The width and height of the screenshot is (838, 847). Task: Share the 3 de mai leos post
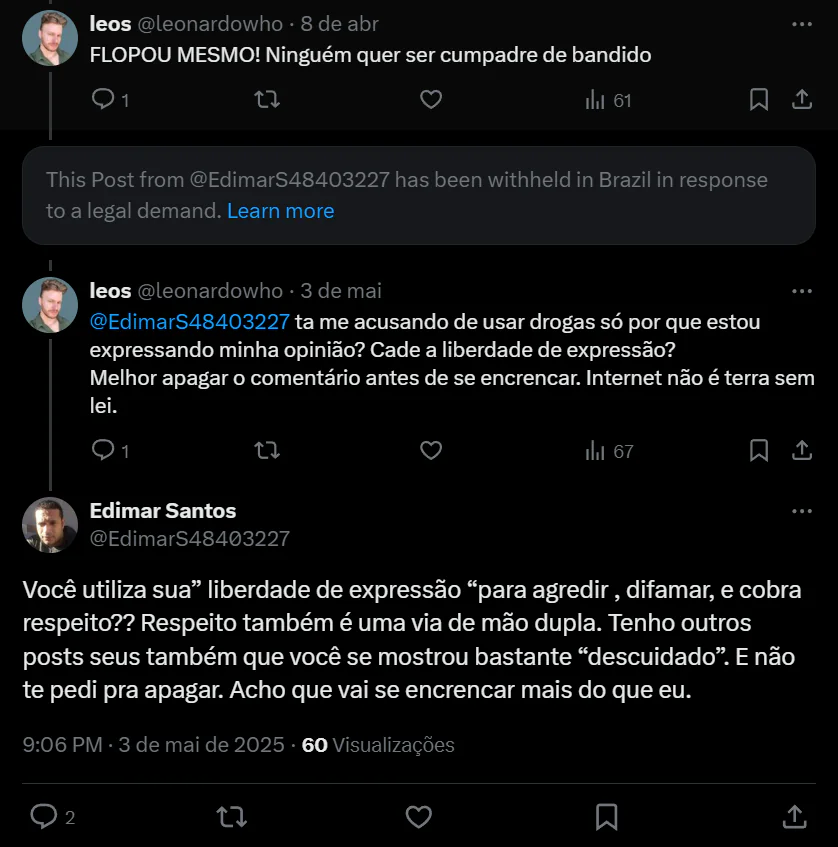[x=801, y=451]
